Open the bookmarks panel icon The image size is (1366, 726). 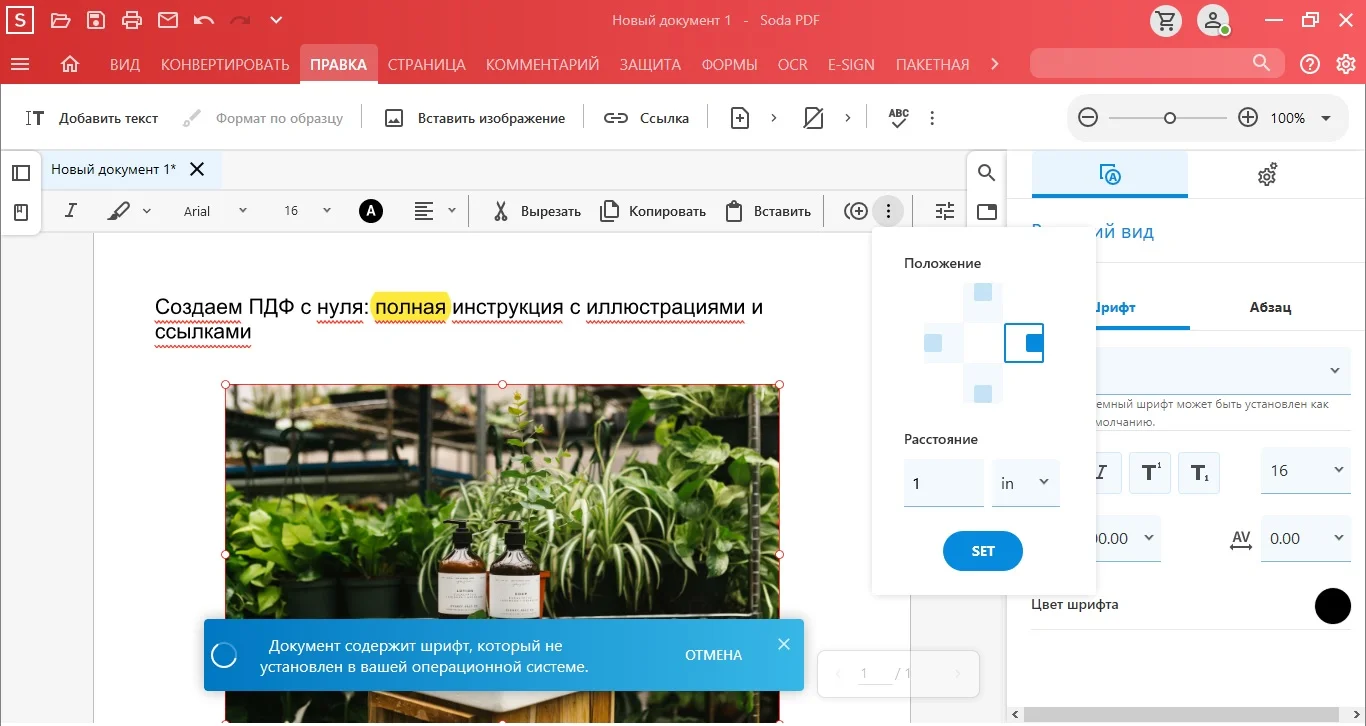pyautogui.click(x=21, y=212)
